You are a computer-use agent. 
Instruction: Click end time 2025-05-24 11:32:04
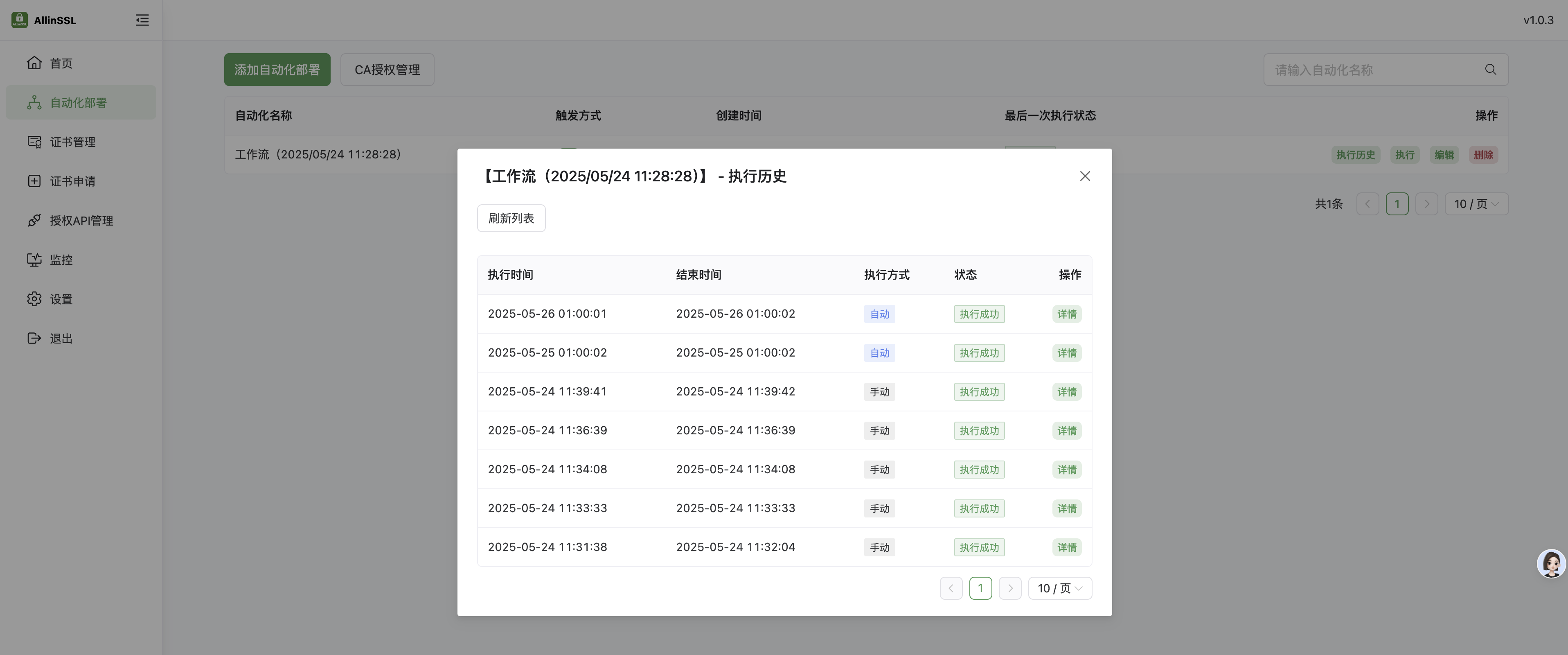pyautogui.click(x=735, y=547)
